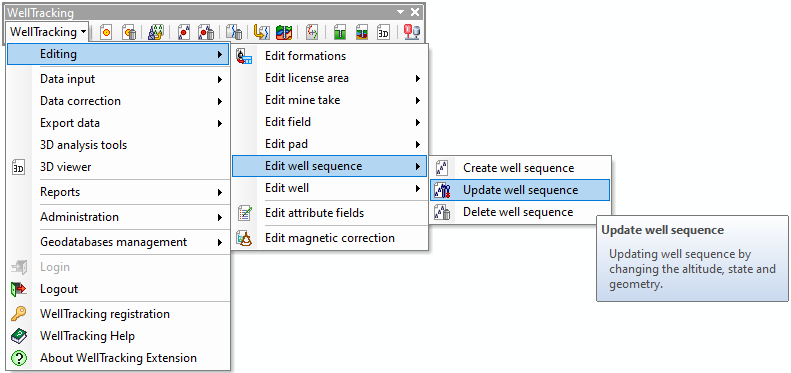Click the red database connection toolbar icon
This screenshot has height=373, width=791.
[411, 33]
